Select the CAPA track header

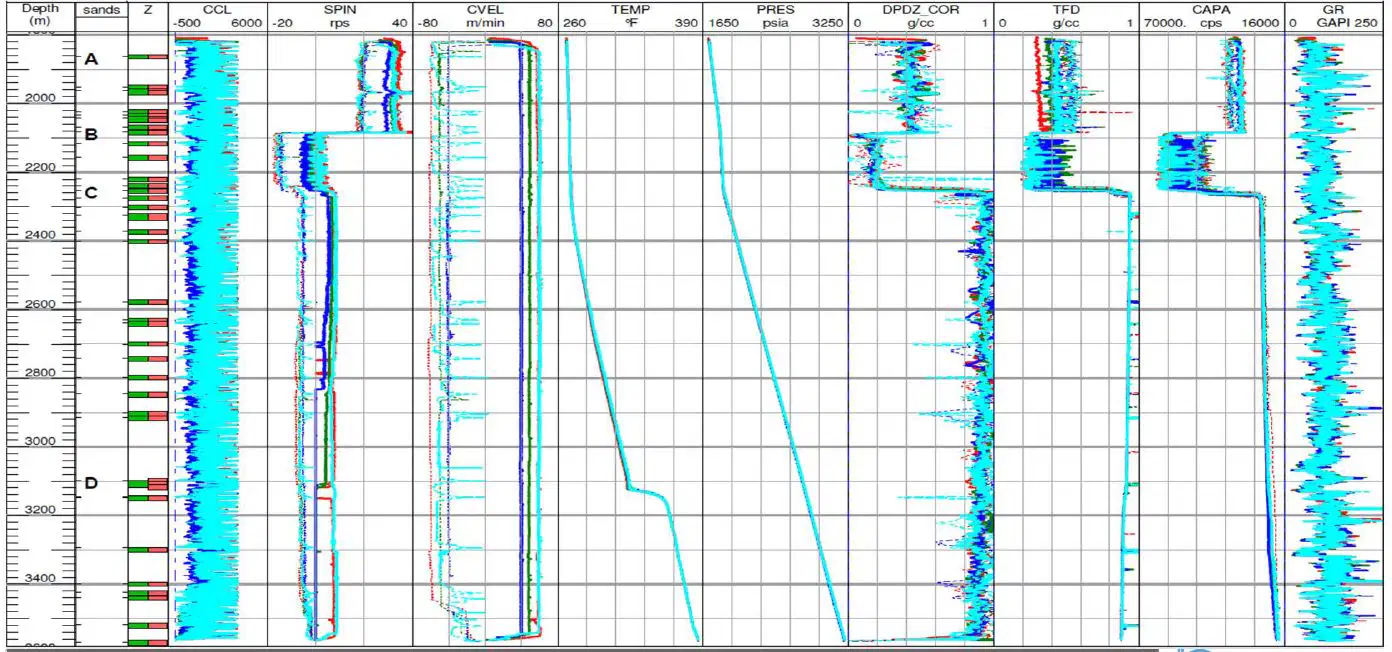(1211, 10)
